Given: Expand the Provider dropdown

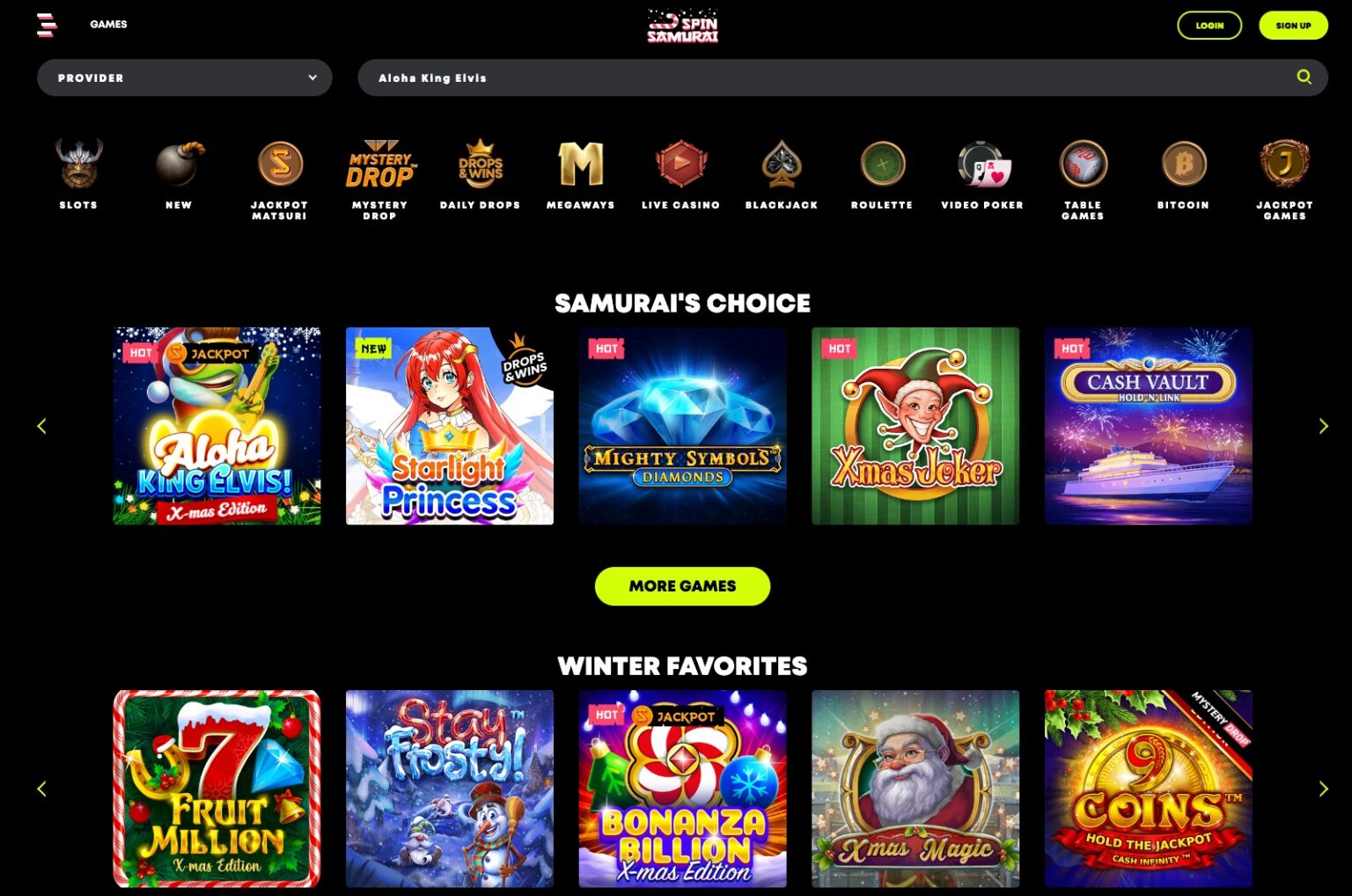Looking at the screenshot, I should (185, 77).
